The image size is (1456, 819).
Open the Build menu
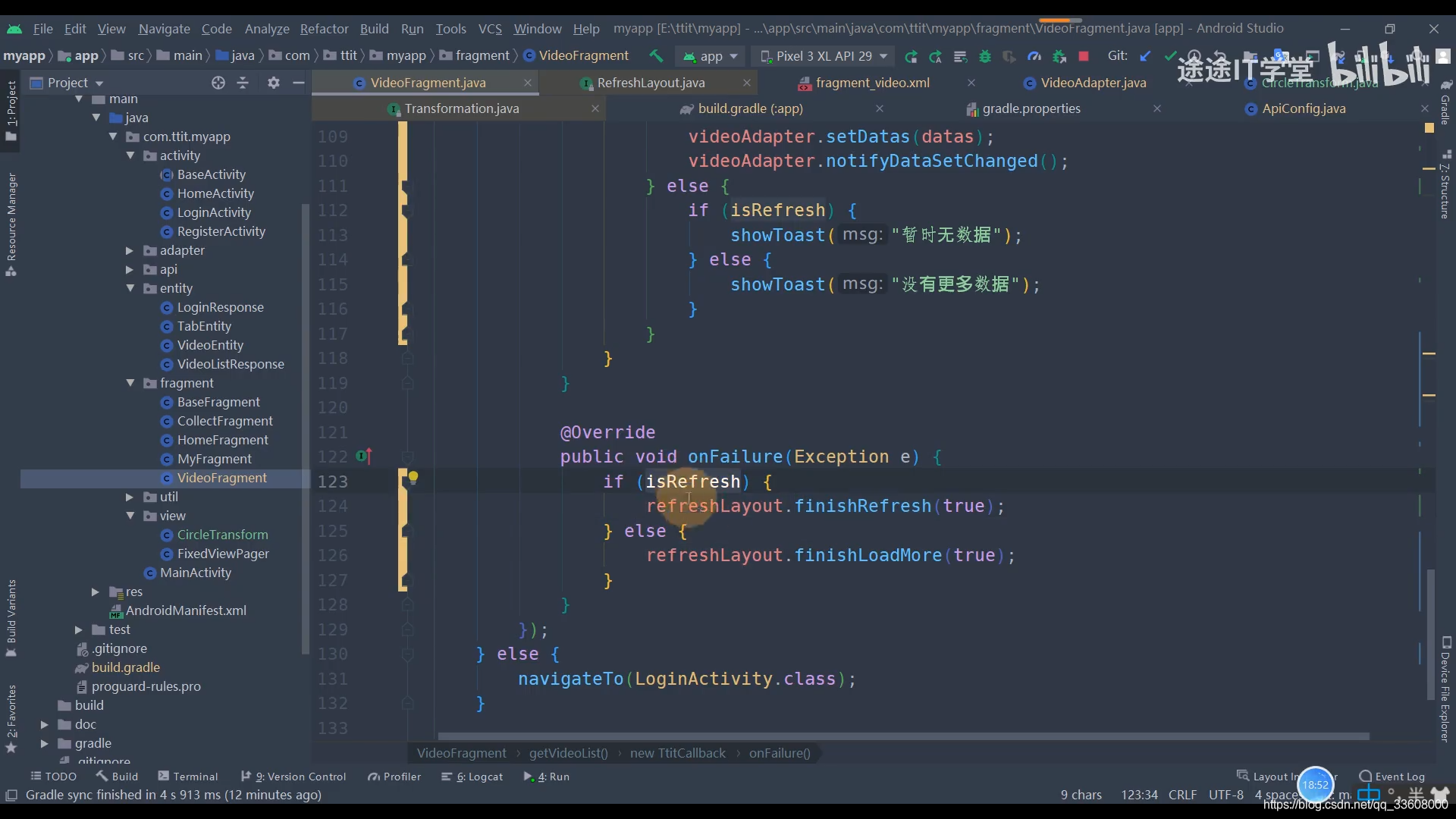tap(374, 29)
